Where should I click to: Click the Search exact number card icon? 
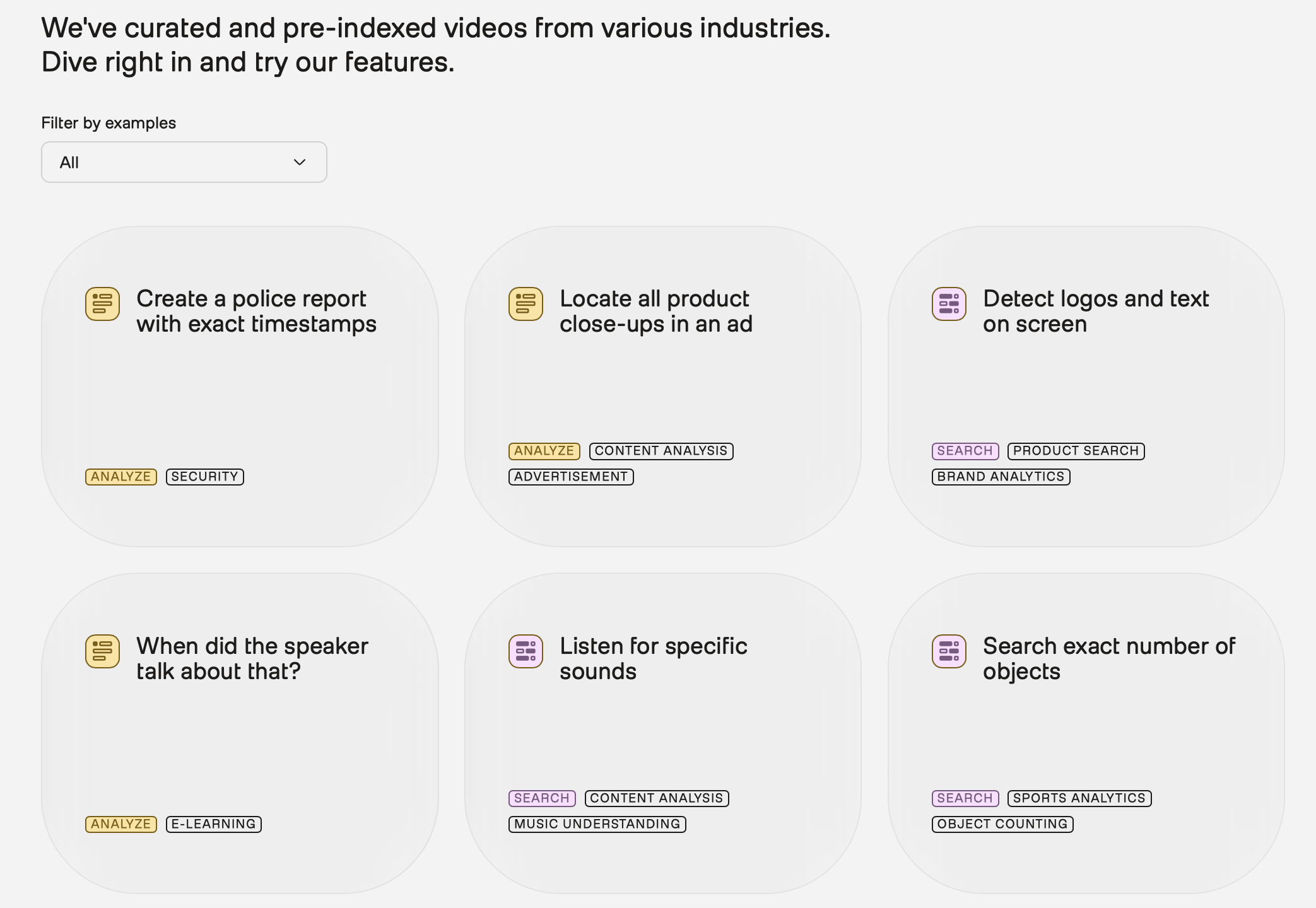[x=949, y=651]
